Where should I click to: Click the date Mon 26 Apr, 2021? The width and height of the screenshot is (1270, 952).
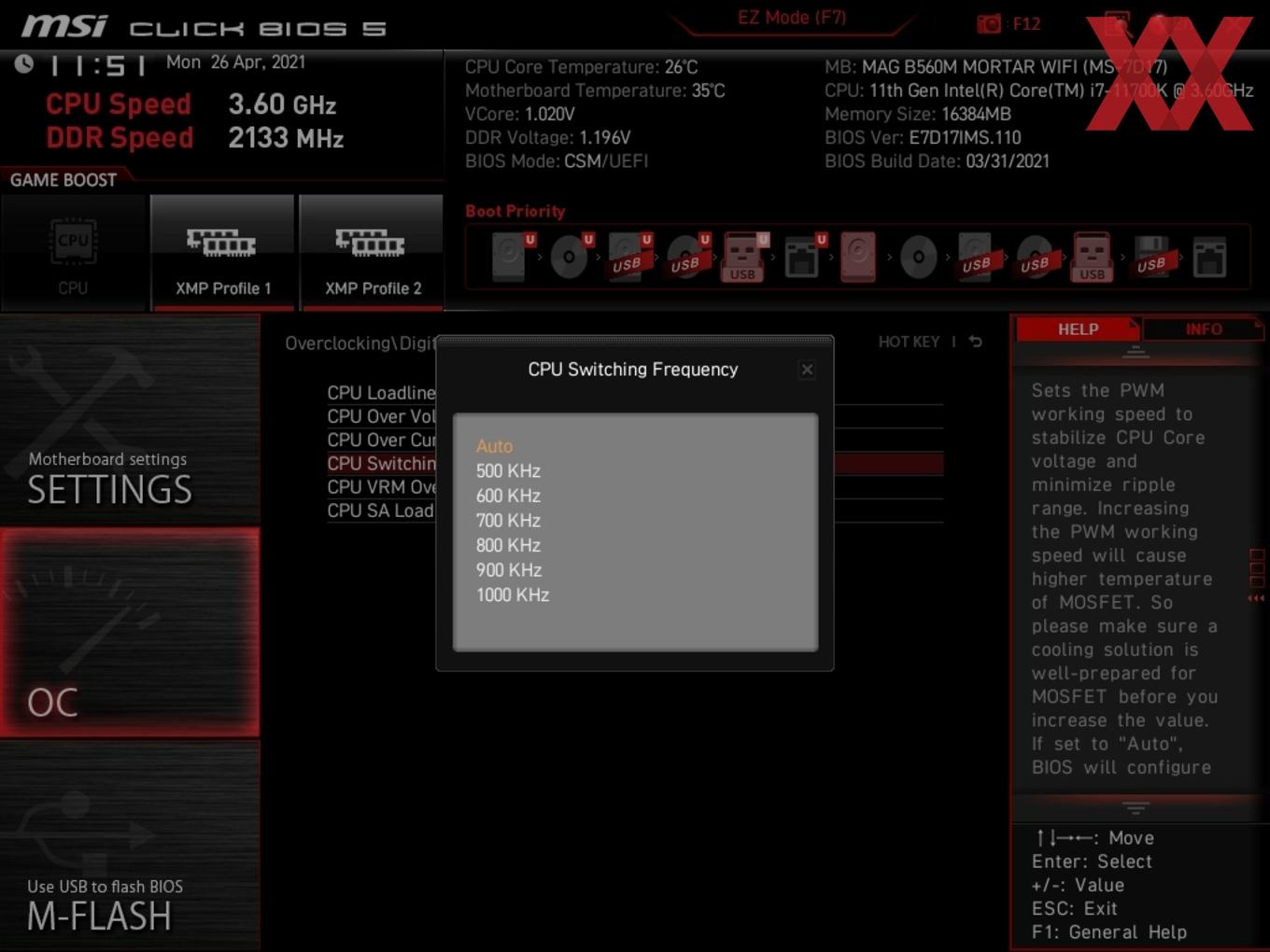tap(235, 62)
